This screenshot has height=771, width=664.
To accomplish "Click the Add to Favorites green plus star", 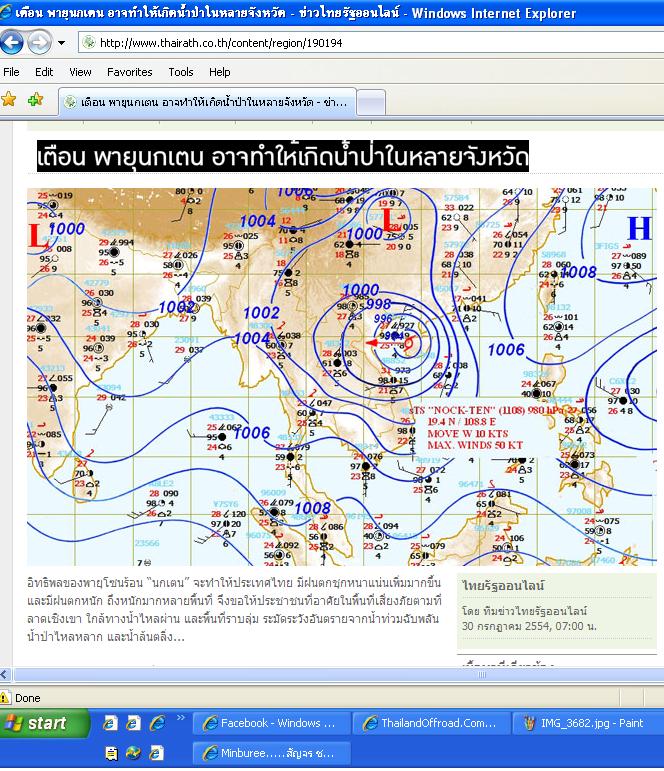I will 35,100.
